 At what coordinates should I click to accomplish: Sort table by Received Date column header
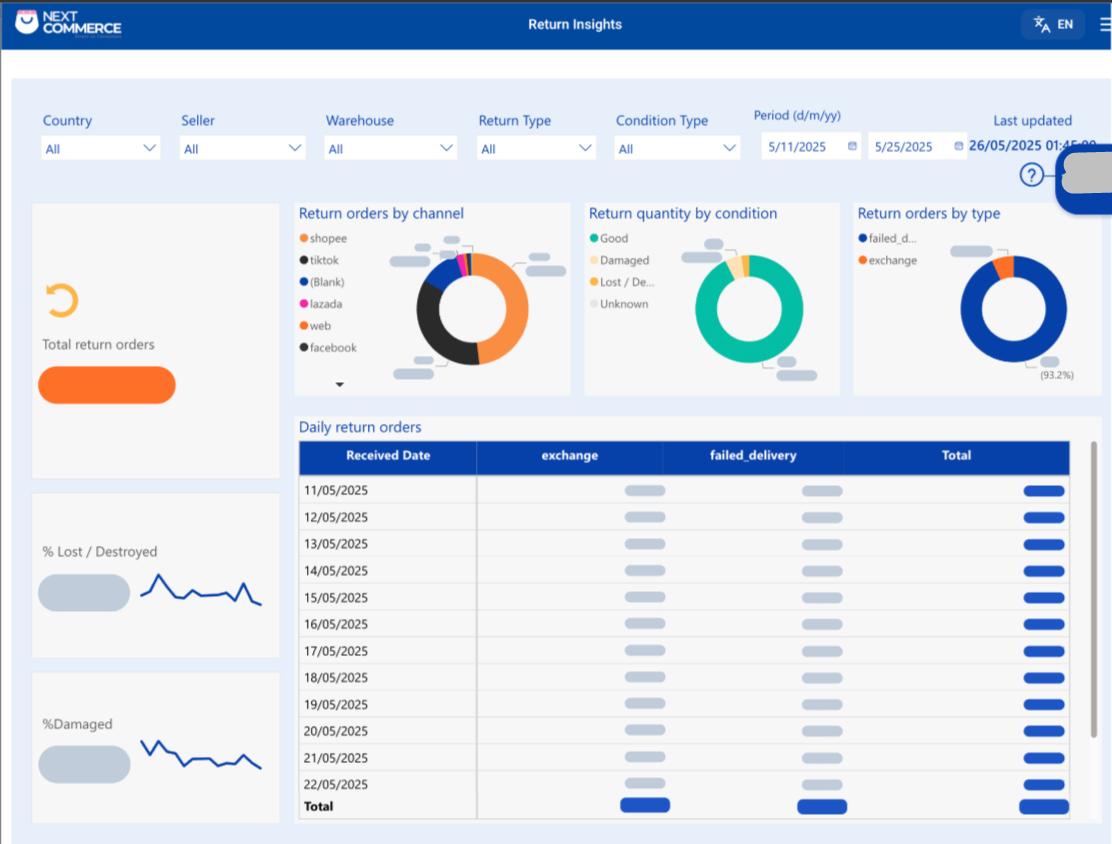click(x=388, y=456)
